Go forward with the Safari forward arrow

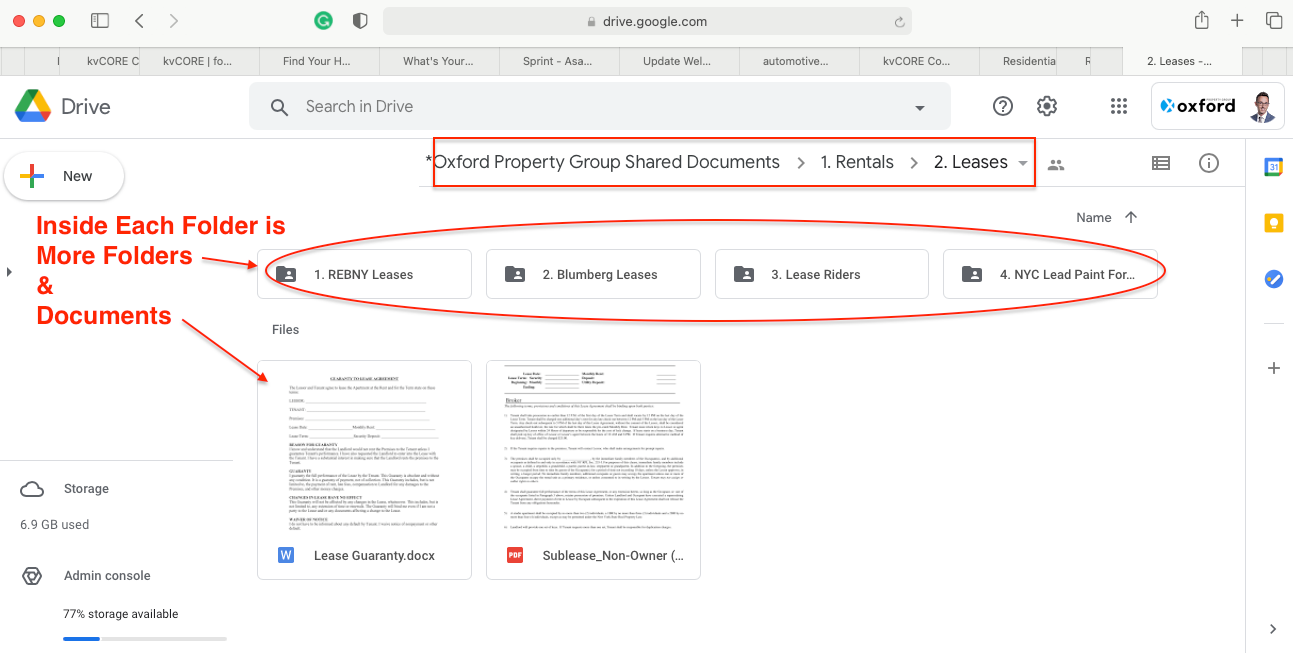[174, 21]
